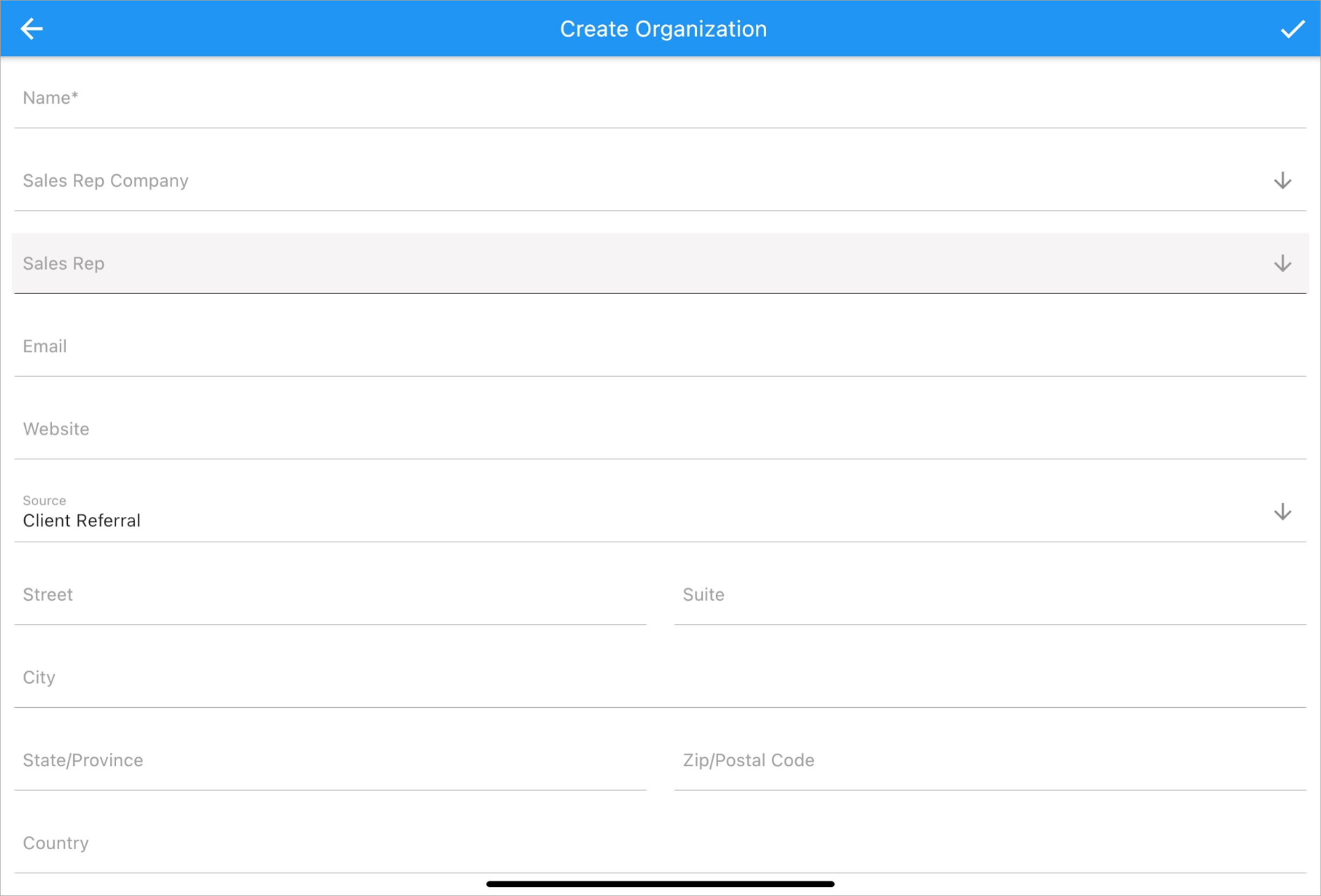The image size is (1321, 896).
Task: Open the Source dropdown arrow
Action: 1282,512
